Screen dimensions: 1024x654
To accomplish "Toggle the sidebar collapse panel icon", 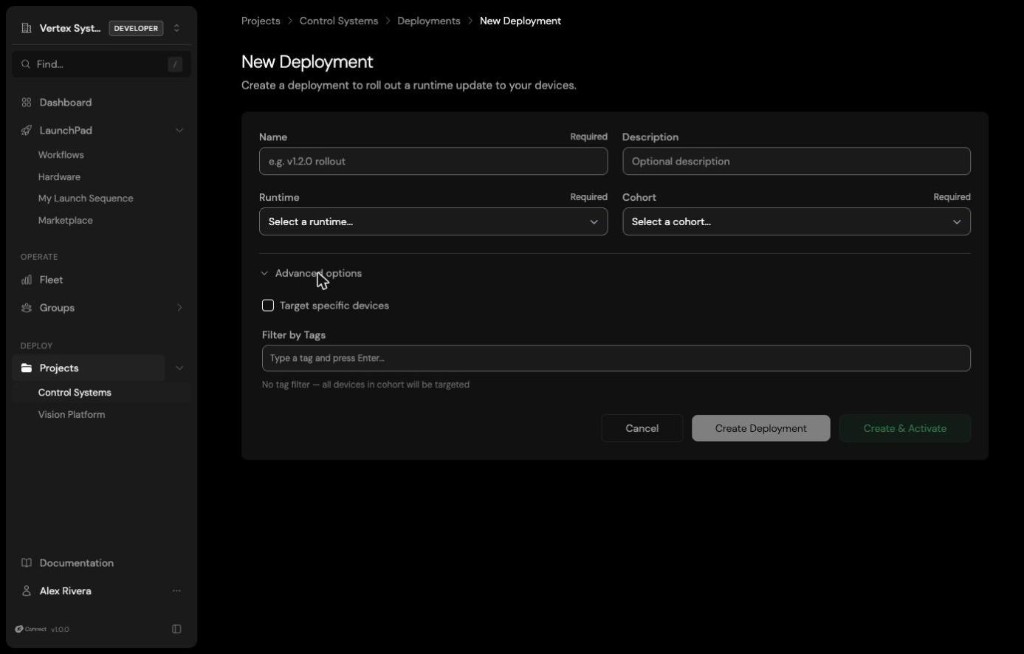I will pyautogui.click(x=176, y=629).
